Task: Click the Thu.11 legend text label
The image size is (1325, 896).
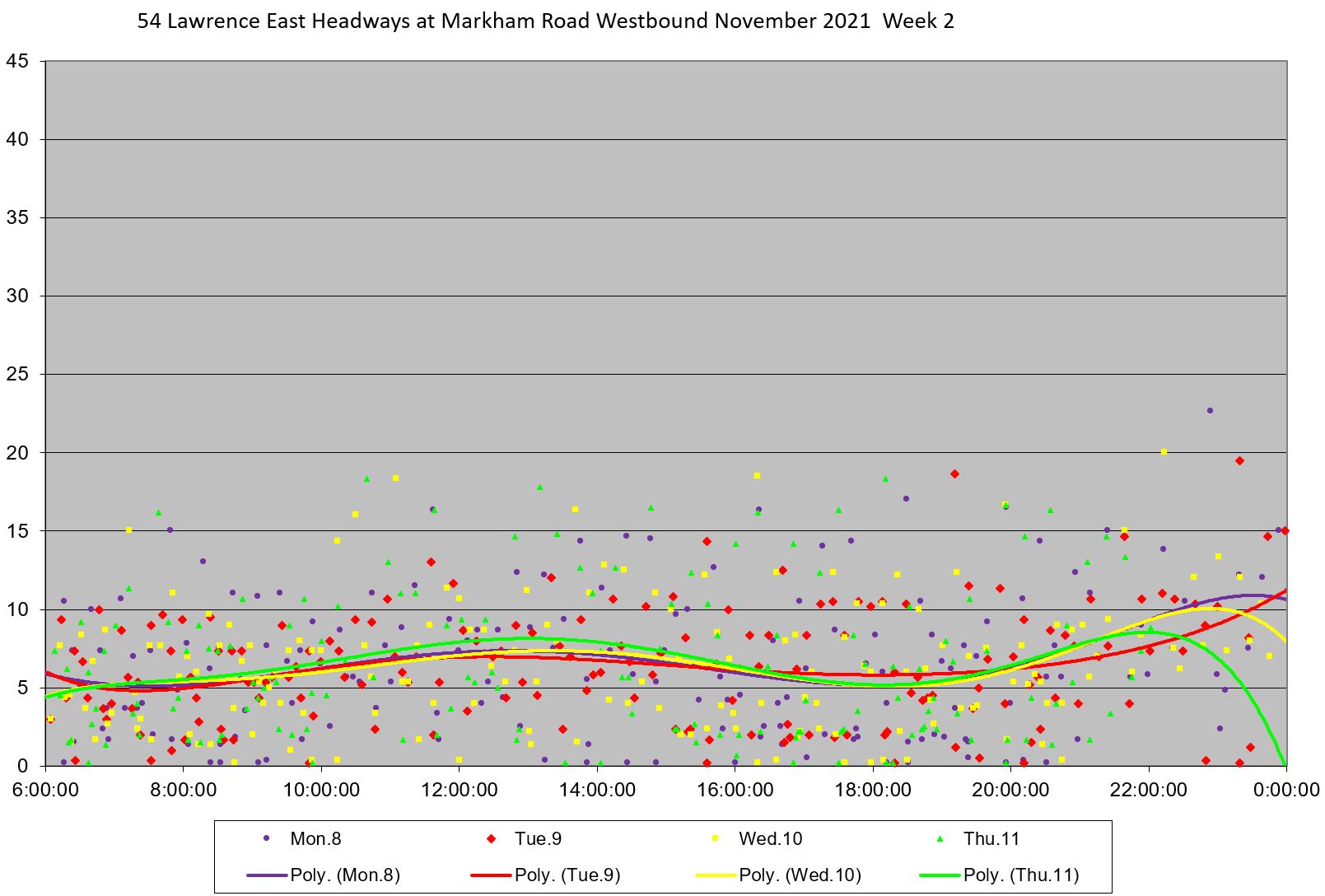Action: (991, 838)
